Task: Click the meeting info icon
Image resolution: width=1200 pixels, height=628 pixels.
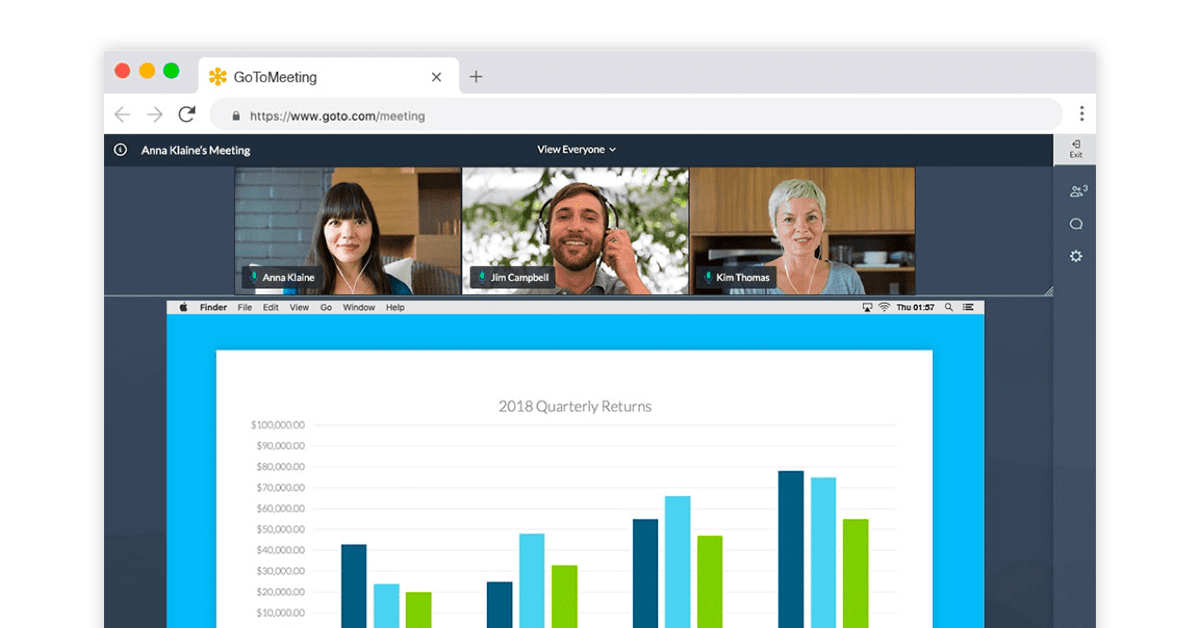Action: coord(121,150)
